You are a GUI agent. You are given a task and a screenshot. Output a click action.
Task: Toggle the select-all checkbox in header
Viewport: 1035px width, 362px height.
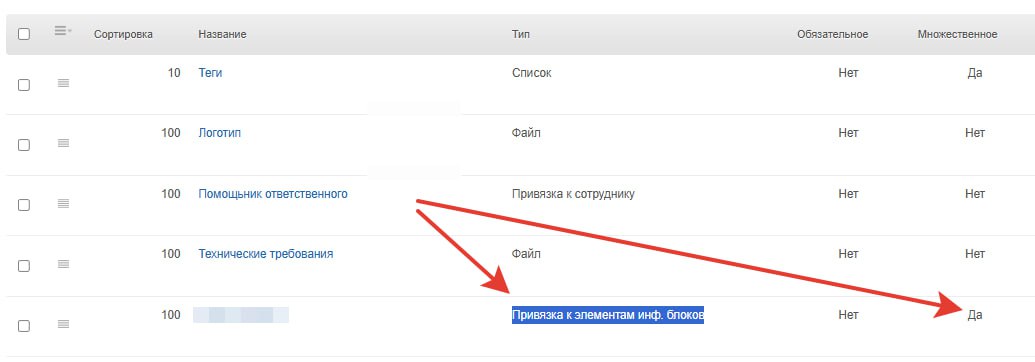click(24, 34)
